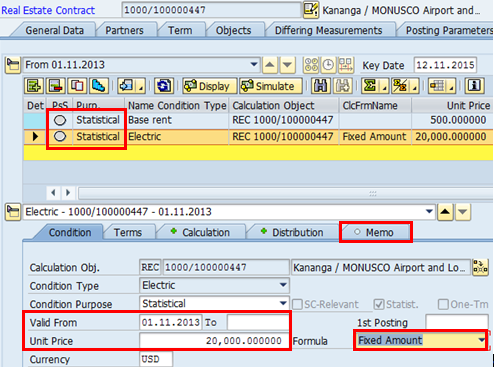This screenshot has width=494, height=367.
Task: Click the icon right of the clock
Action: tap(346, 65)
